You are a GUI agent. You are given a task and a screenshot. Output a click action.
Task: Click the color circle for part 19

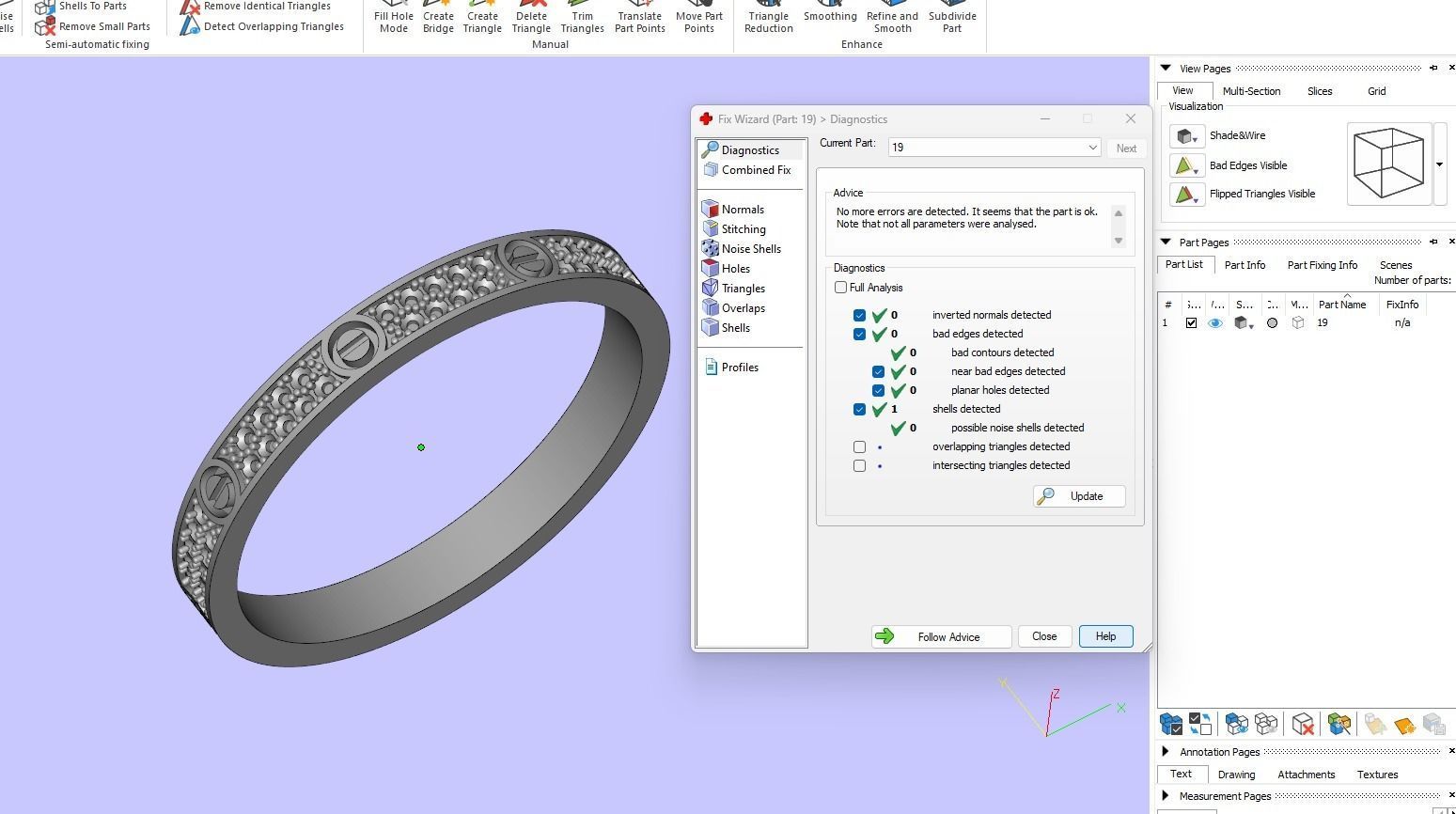pyautogui.click(x=1272, y=323)
